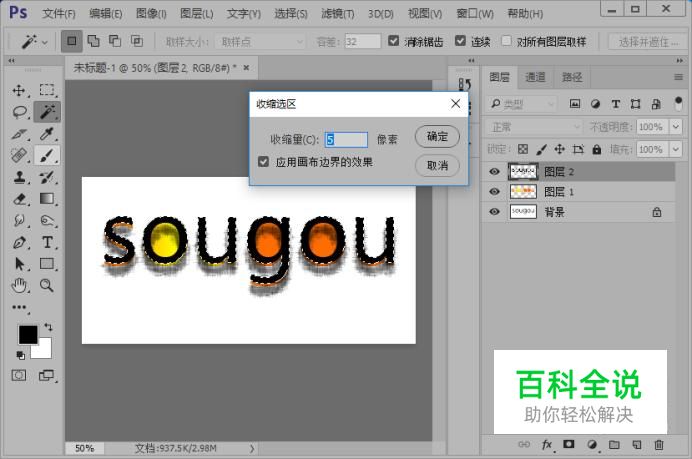Select the Clone Stamp tool
Image resolution: width=692 pixels, height=459 pixels.
click(x=19, y=177)
